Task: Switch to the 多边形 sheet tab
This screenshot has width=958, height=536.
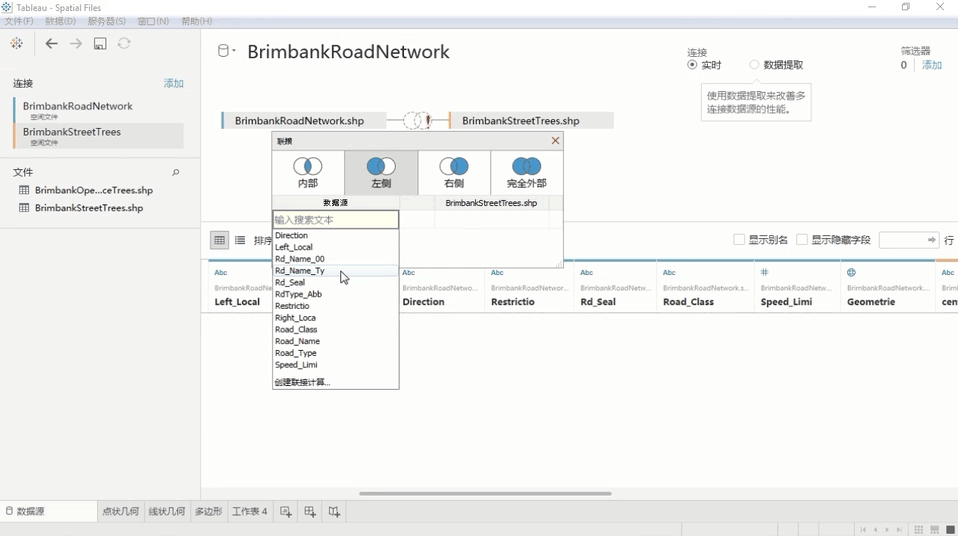Action: (208, 512)
